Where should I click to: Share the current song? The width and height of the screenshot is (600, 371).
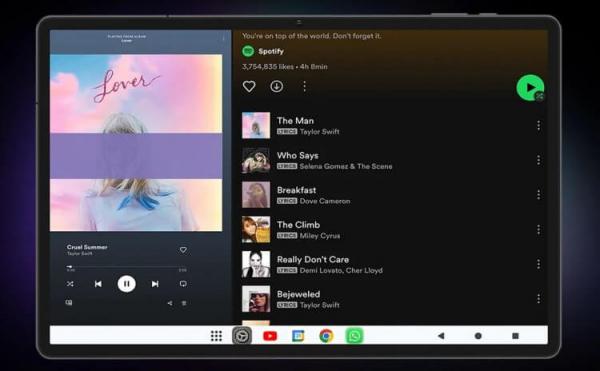coord(170,303)
